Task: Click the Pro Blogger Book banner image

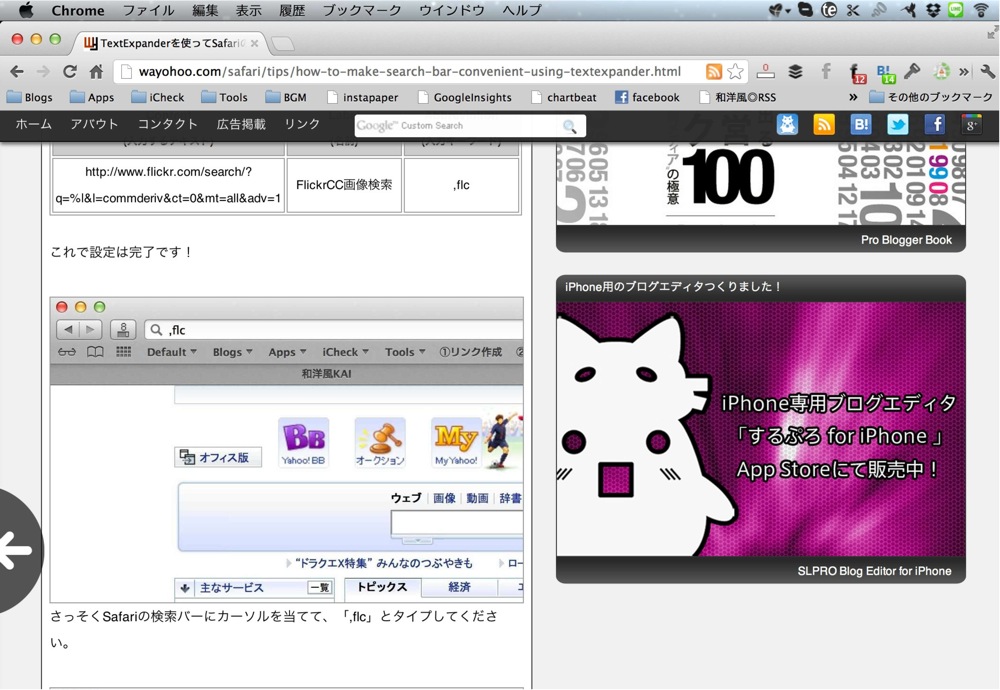Action: pyautogui.click(x=761, y=185)
